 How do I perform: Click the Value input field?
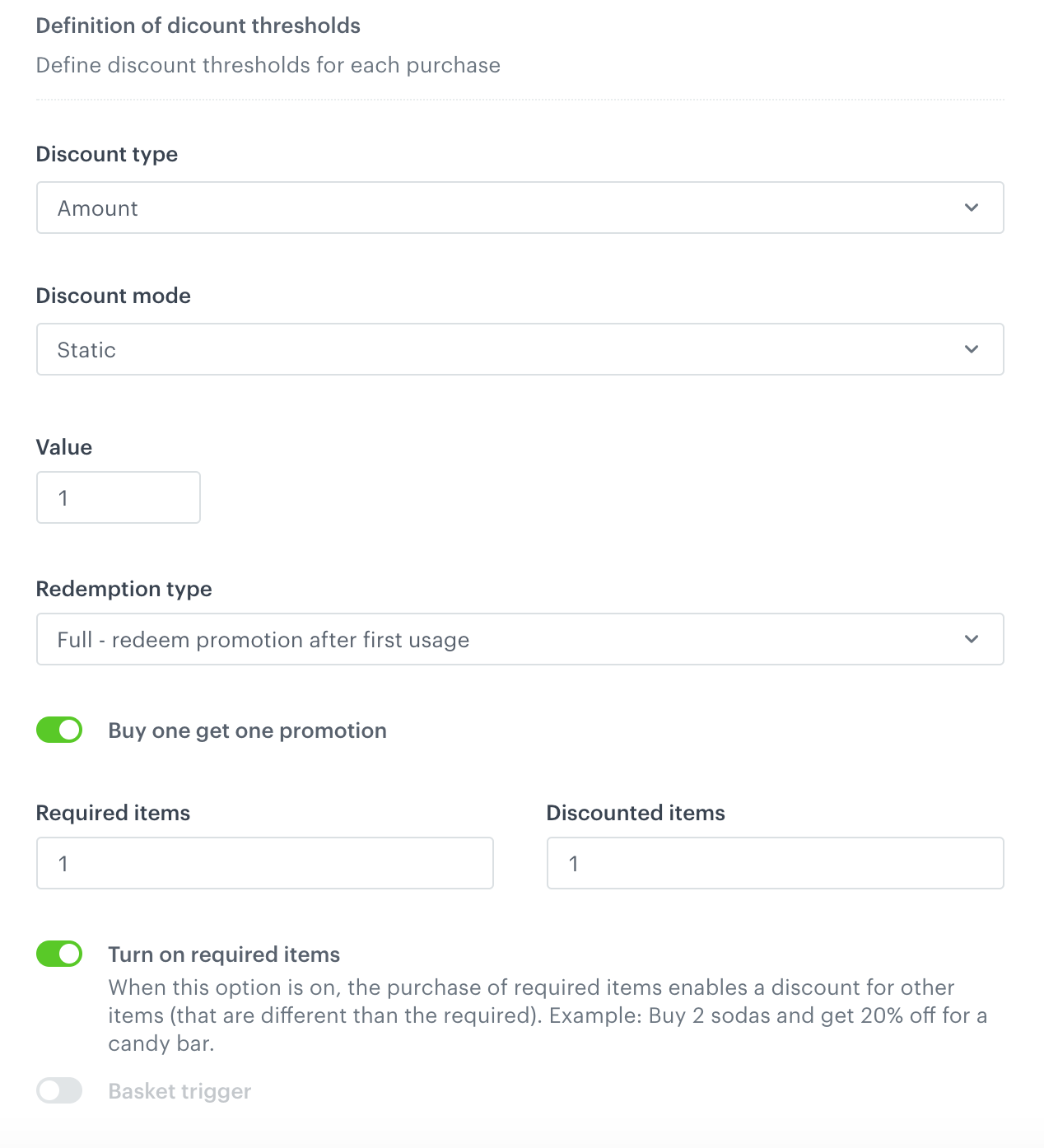point(118,497)
